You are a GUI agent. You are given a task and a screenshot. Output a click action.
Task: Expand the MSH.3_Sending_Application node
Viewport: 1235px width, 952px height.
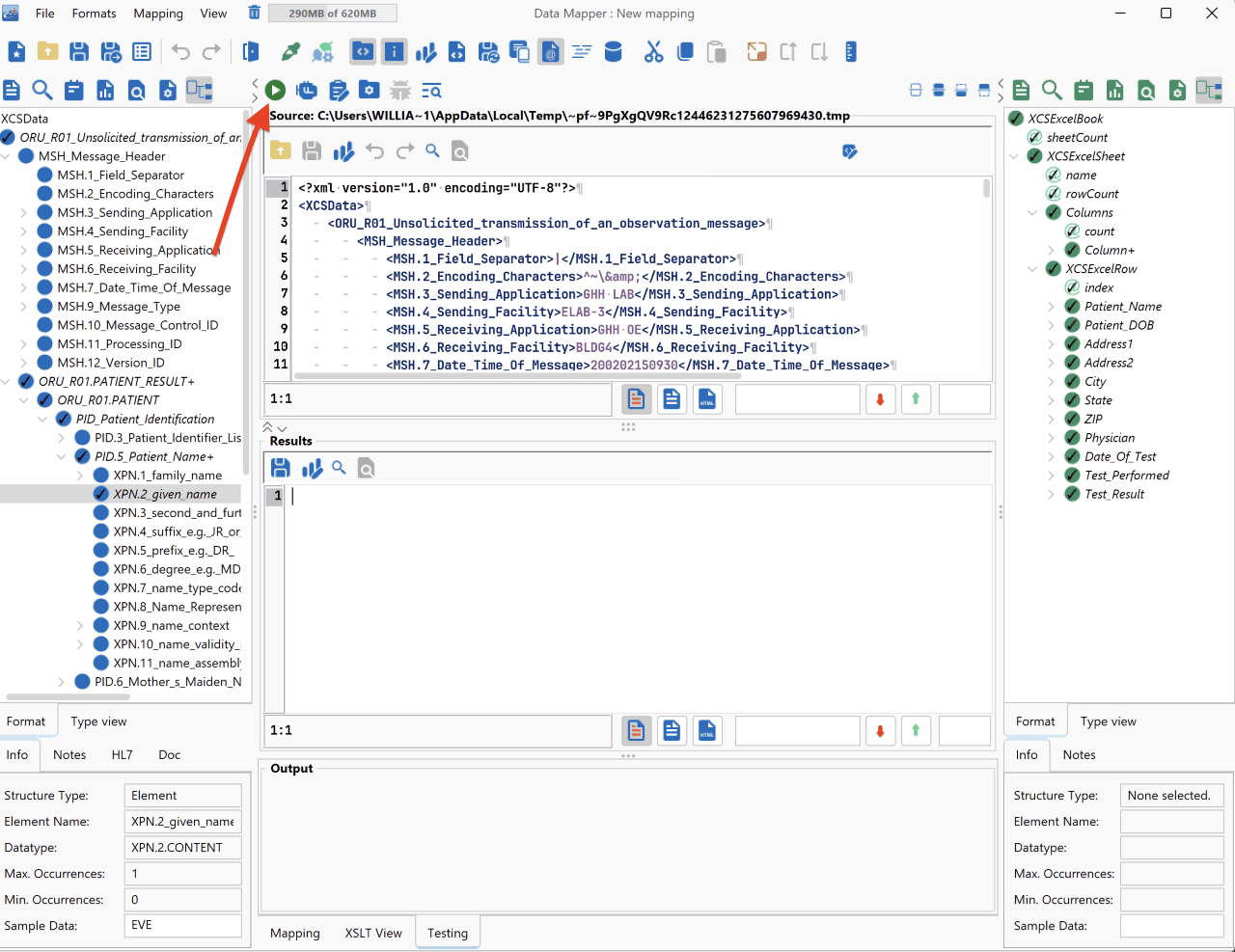click(x=24, y=212)
